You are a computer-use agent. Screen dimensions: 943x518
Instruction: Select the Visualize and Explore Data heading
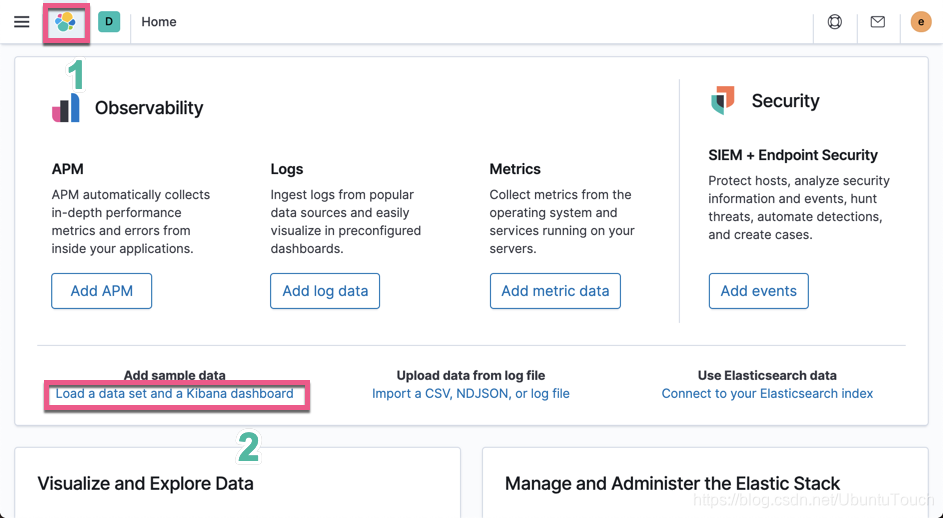tap(146, 484)
